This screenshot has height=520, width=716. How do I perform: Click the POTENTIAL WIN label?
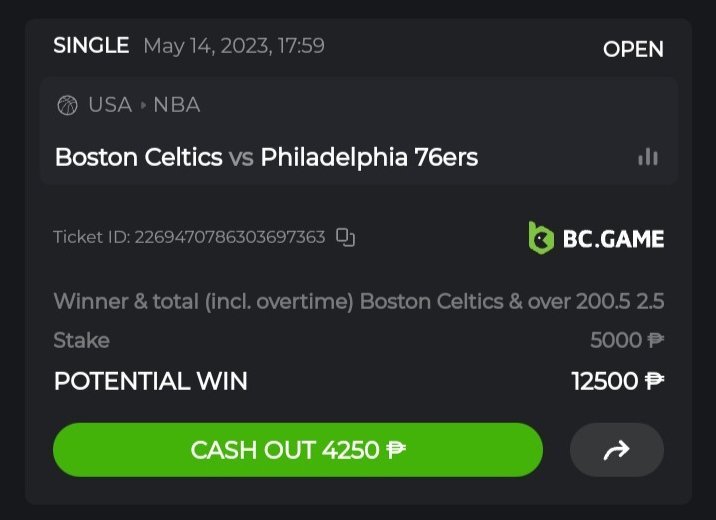coord(150,381)
